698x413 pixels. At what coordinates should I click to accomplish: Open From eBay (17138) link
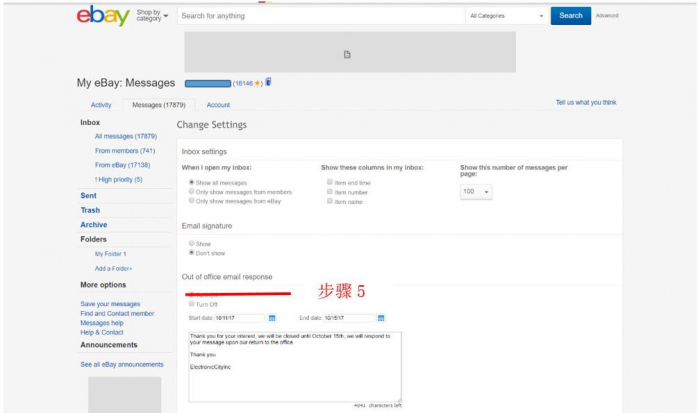pyautogui.click(x=122, y=165)
